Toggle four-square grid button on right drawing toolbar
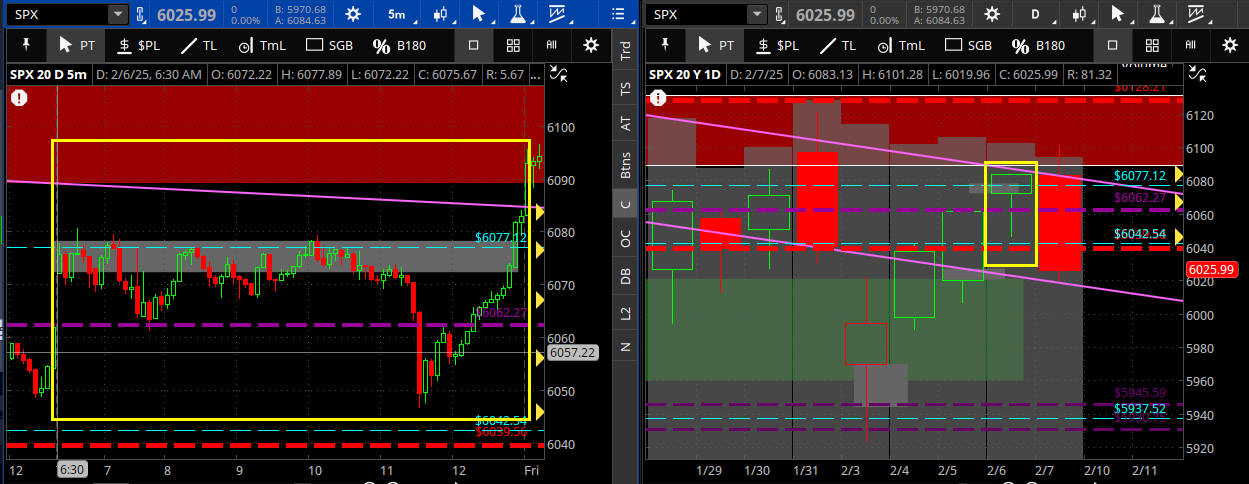 coord(1151,45)
